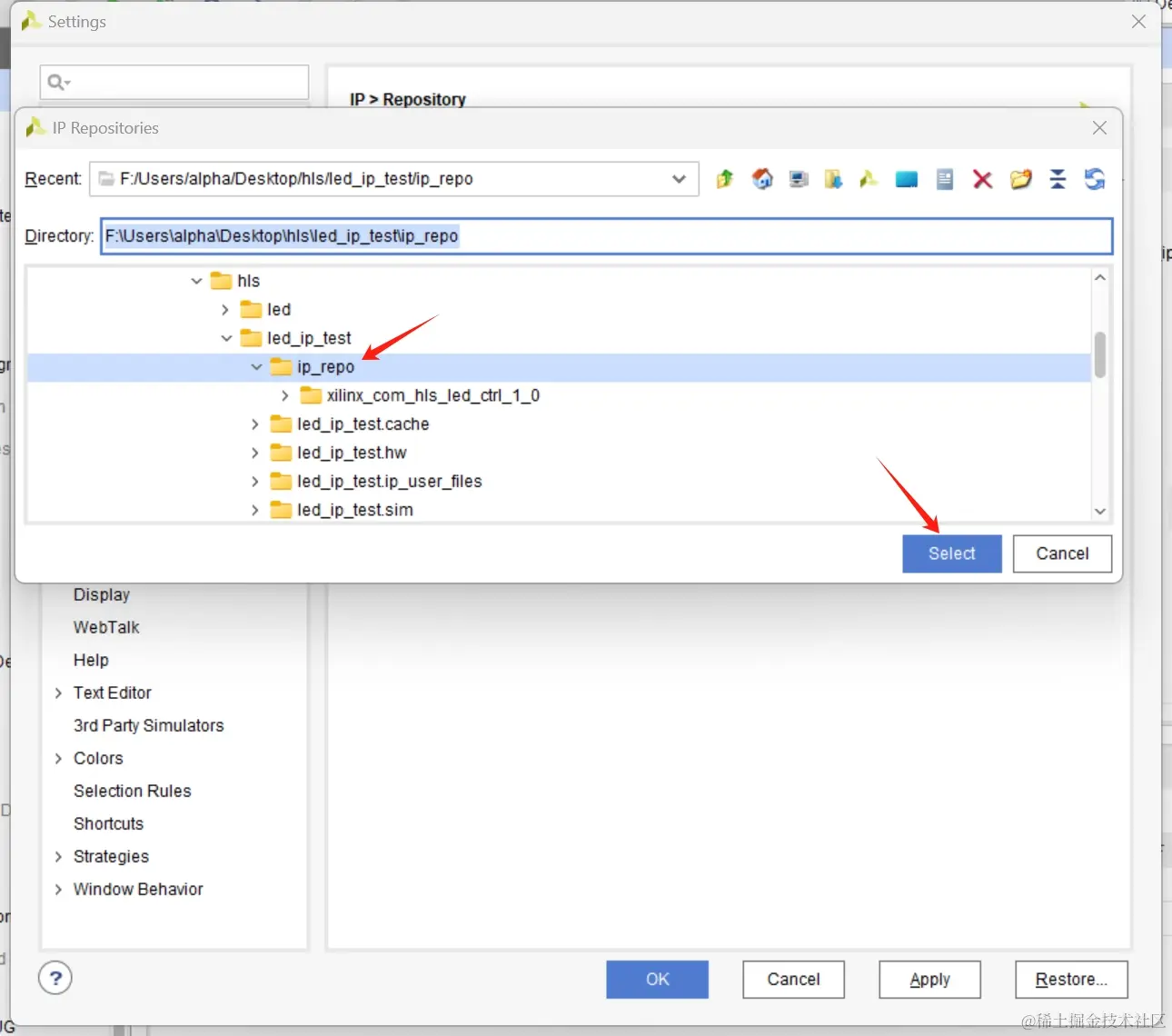
Task: Click the folder tree scrollbar thumb
Action: pyautogui.click(x=1100, y=354)
